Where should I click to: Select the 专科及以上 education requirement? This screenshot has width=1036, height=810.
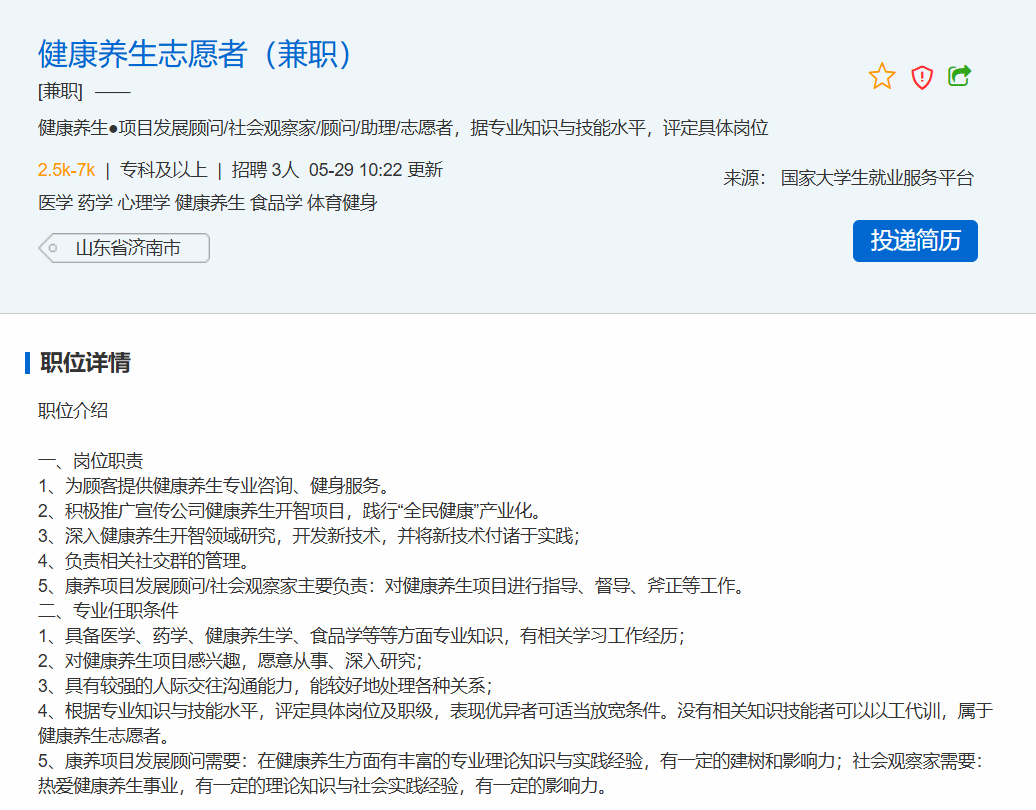(163, 169)
